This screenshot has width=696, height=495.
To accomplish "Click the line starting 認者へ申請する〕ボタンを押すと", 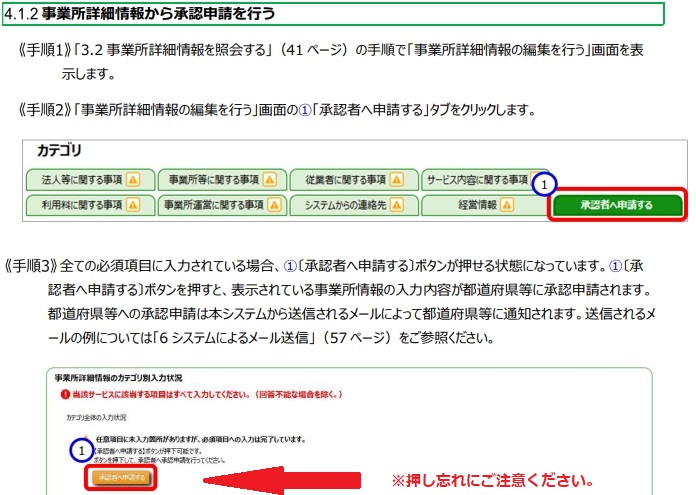I will pos(349,290).
